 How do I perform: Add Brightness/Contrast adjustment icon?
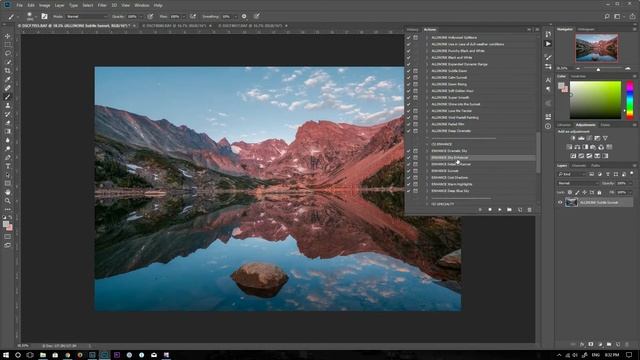click(x=573, y=138)
